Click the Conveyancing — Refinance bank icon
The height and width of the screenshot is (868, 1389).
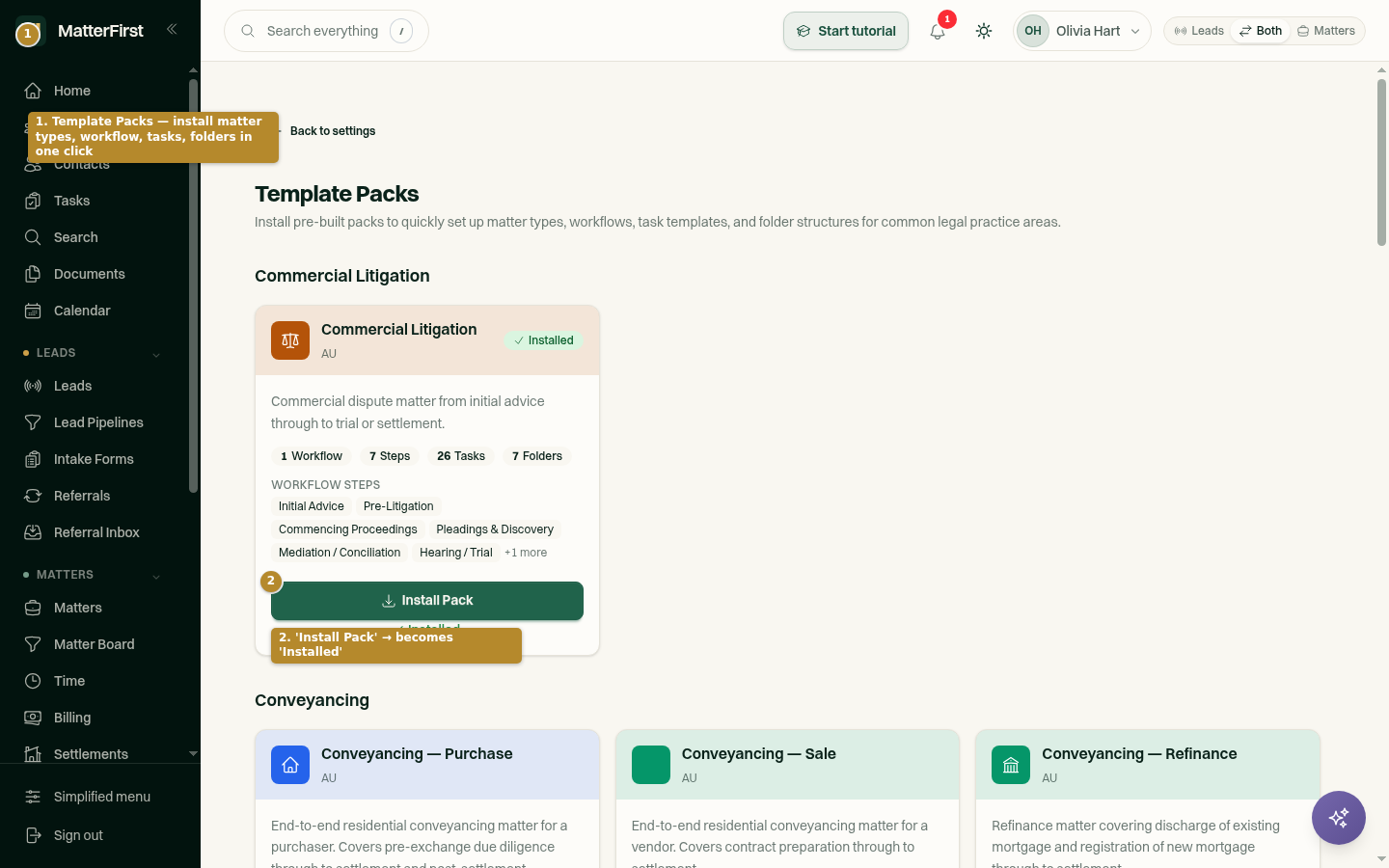click(x=1011, y=765)
